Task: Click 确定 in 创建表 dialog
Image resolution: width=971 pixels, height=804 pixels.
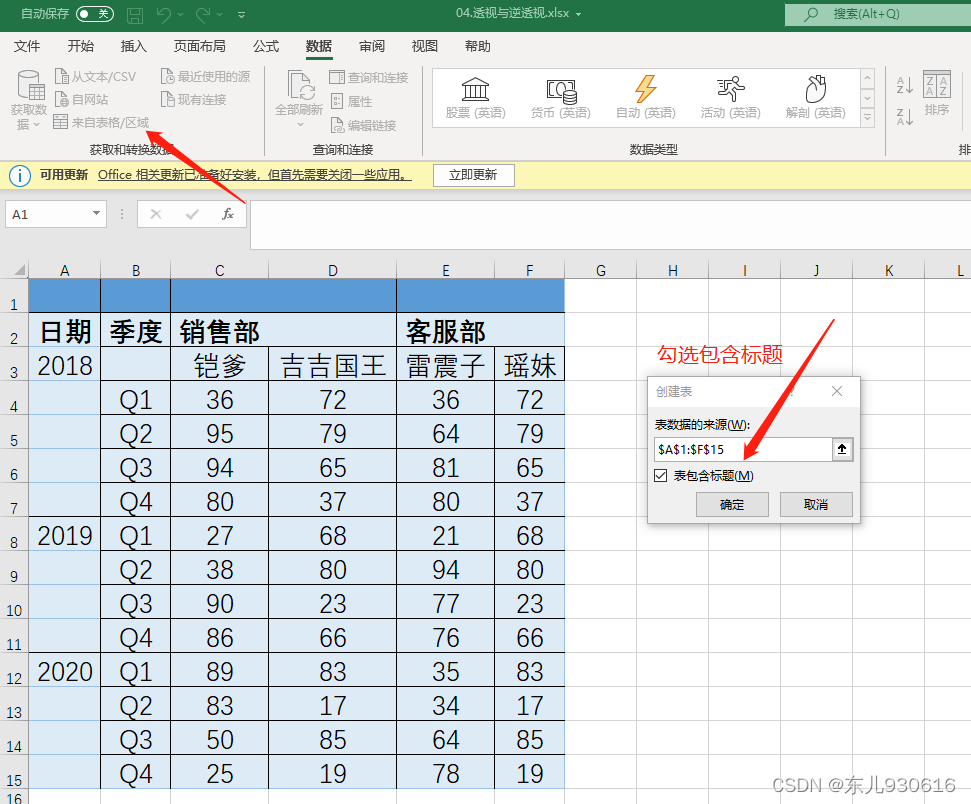Action: coord(732,505)
